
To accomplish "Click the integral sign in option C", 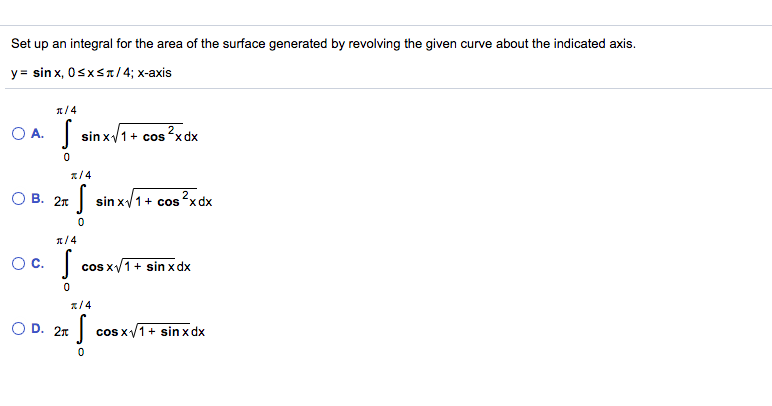I will pos(68,264).
